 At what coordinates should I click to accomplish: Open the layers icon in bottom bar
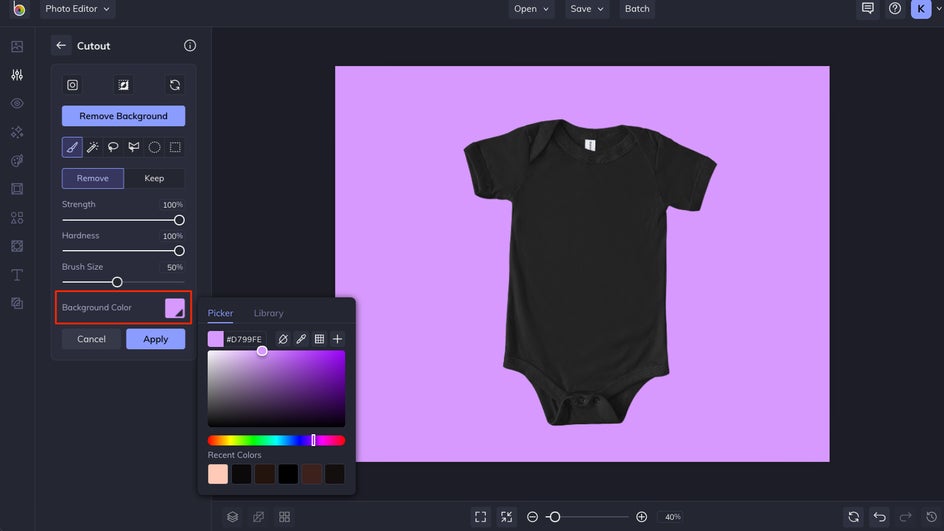pyautogui.click(x=232, y=517)
